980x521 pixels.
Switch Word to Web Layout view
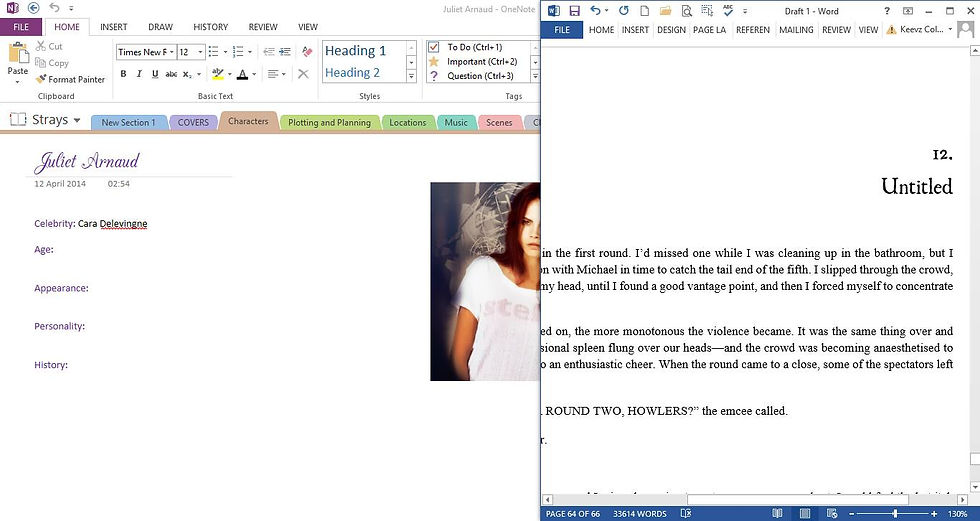[x=832, y=514]
